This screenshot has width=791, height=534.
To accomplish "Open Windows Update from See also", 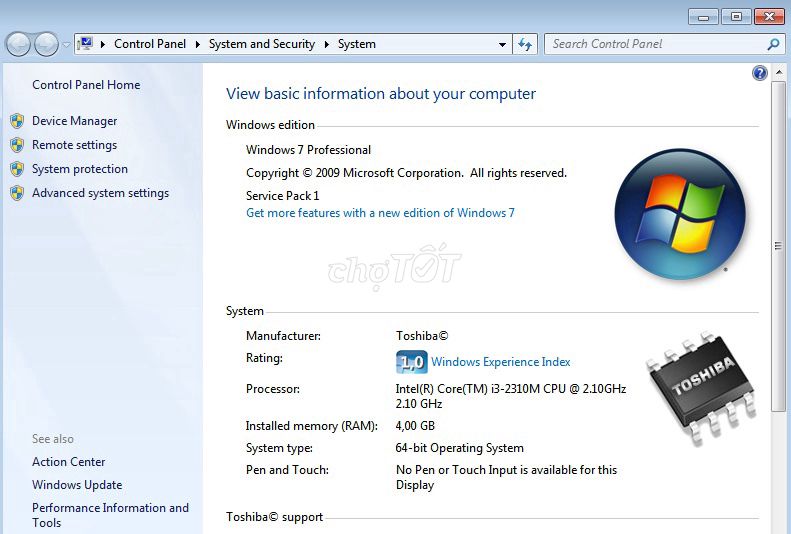I will point(77,485).
